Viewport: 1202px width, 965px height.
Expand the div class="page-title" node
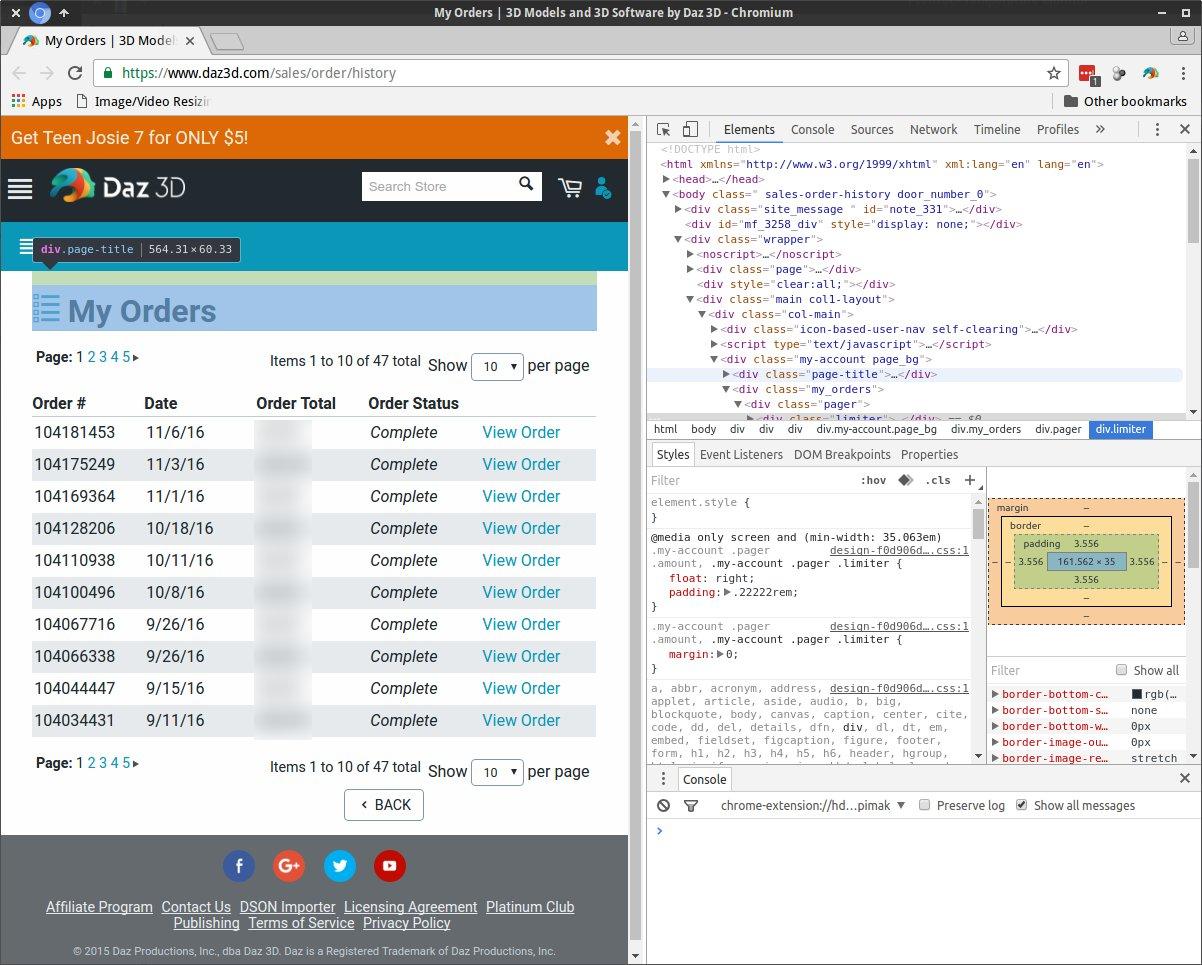tap(727, 374)
